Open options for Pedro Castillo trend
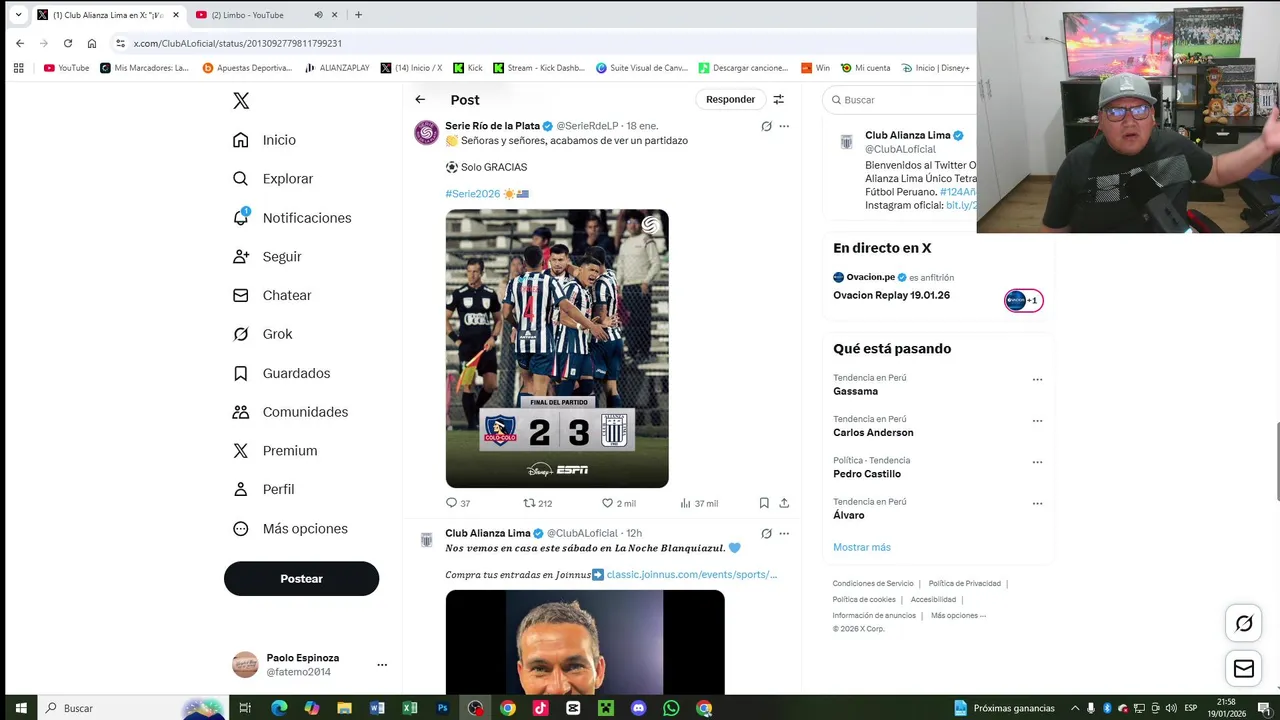This screenshot has height=720, width=1280. pyautogui.click(x=1037, y=462)
